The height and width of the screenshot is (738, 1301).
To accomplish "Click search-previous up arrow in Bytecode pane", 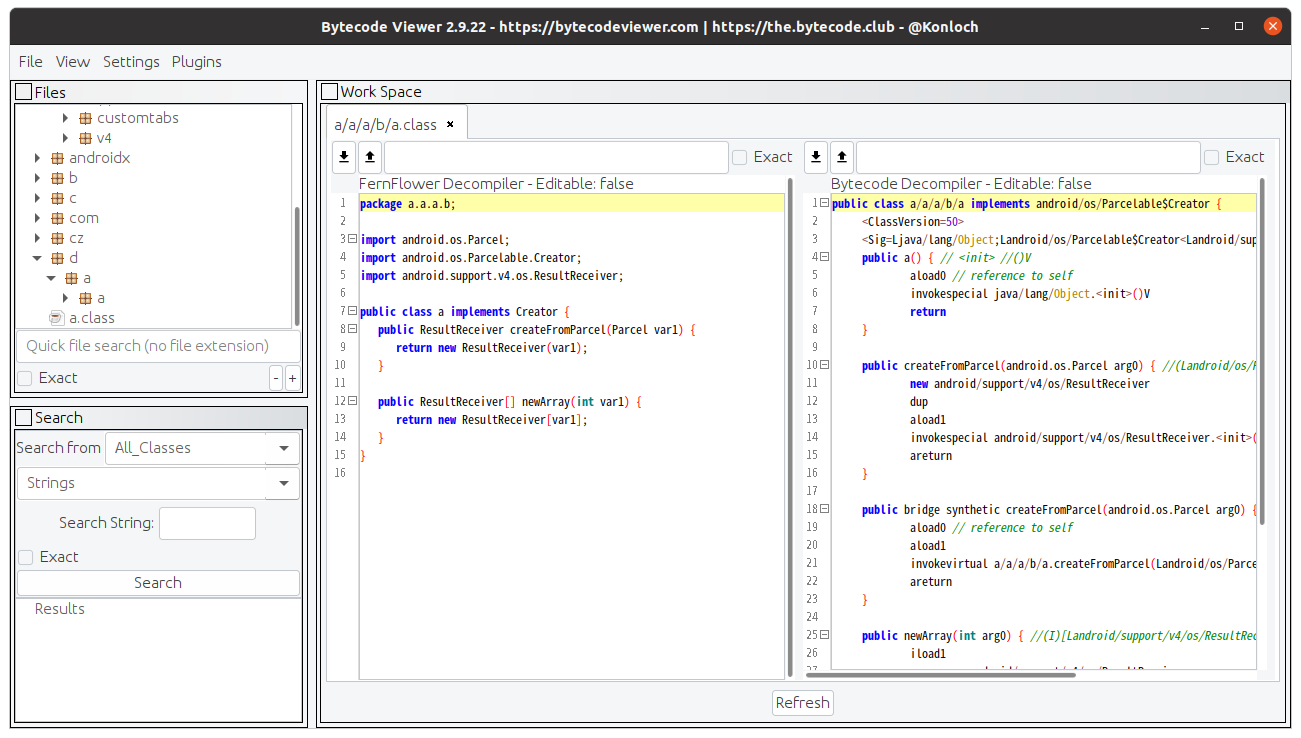I will point(842,157).
